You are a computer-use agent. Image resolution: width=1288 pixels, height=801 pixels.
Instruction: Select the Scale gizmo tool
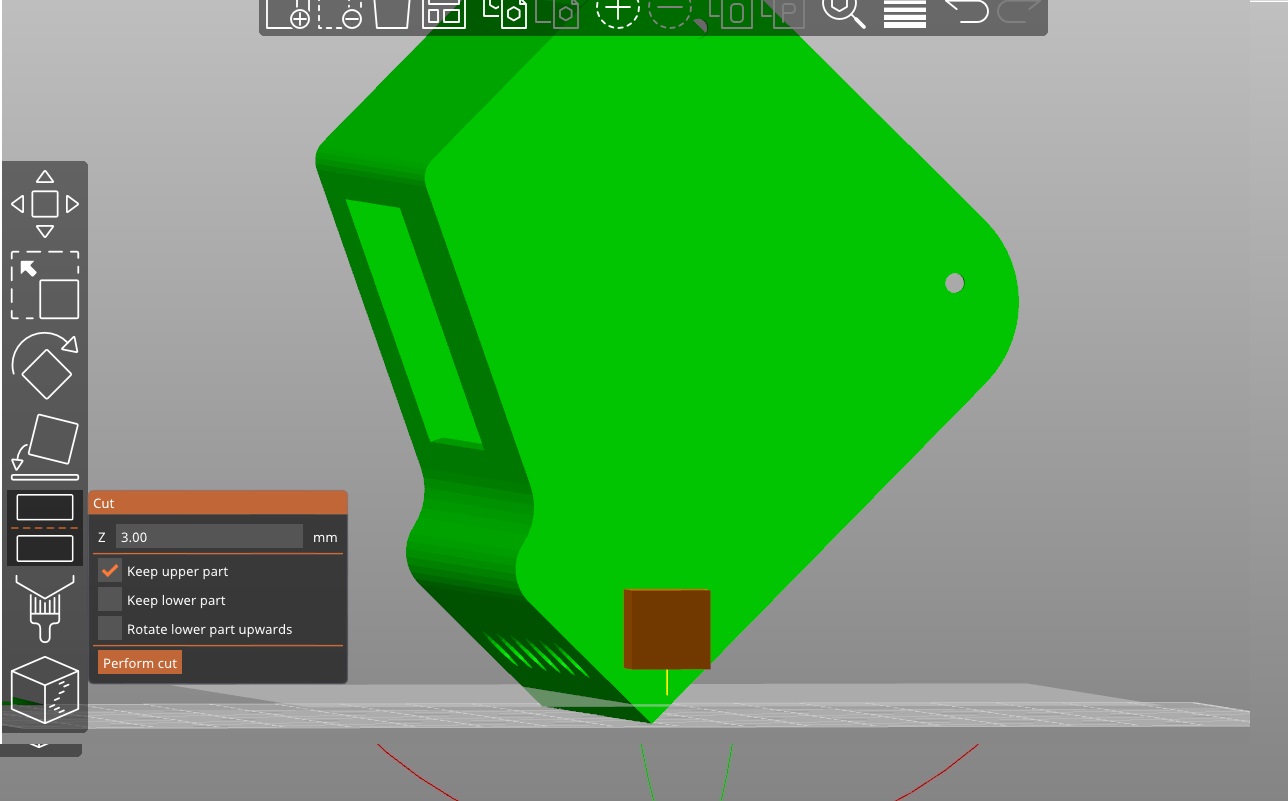click(45, 285)
